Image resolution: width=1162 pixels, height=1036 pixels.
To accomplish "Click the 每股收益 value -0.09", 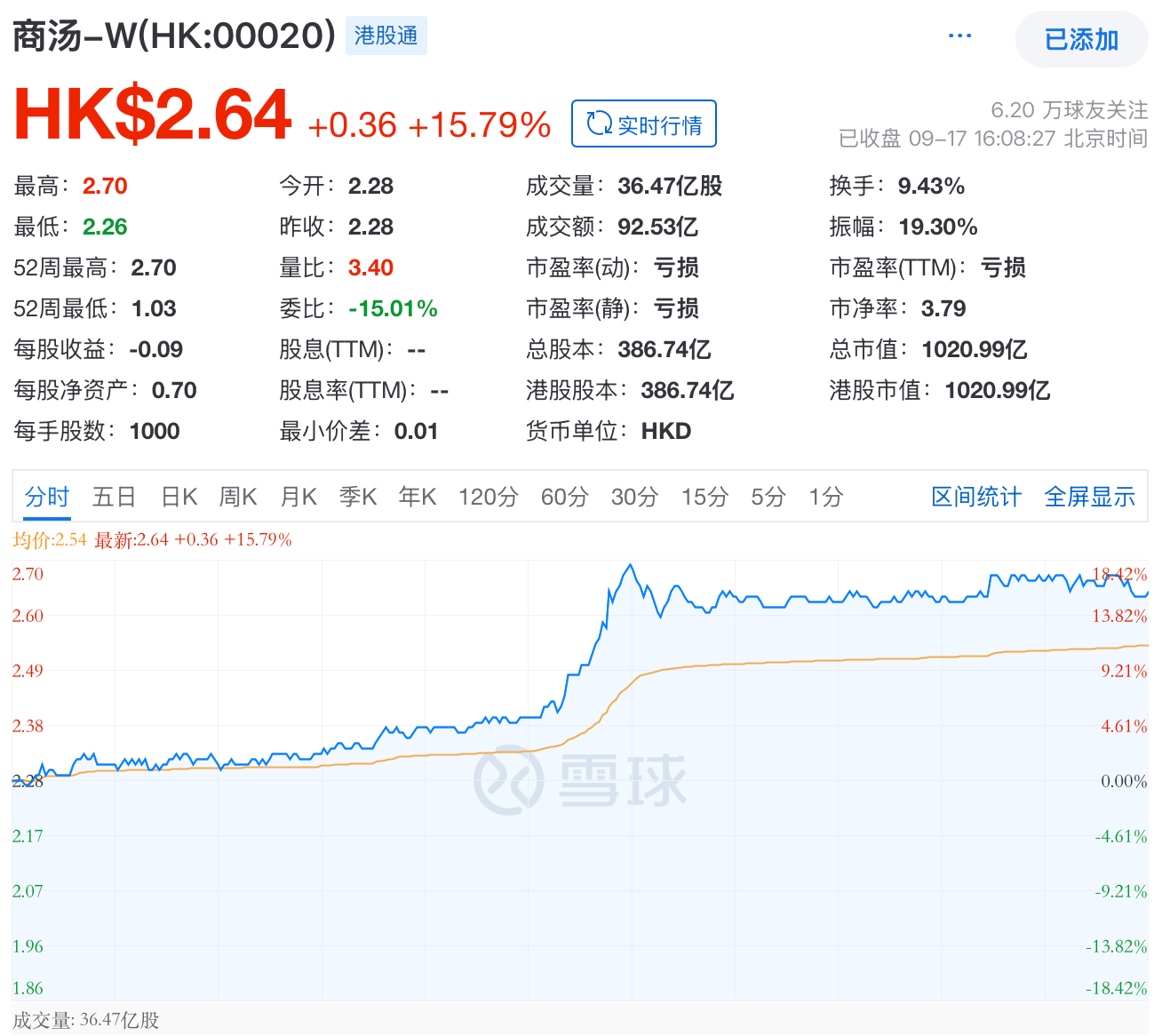I will (x=156, y=349).
